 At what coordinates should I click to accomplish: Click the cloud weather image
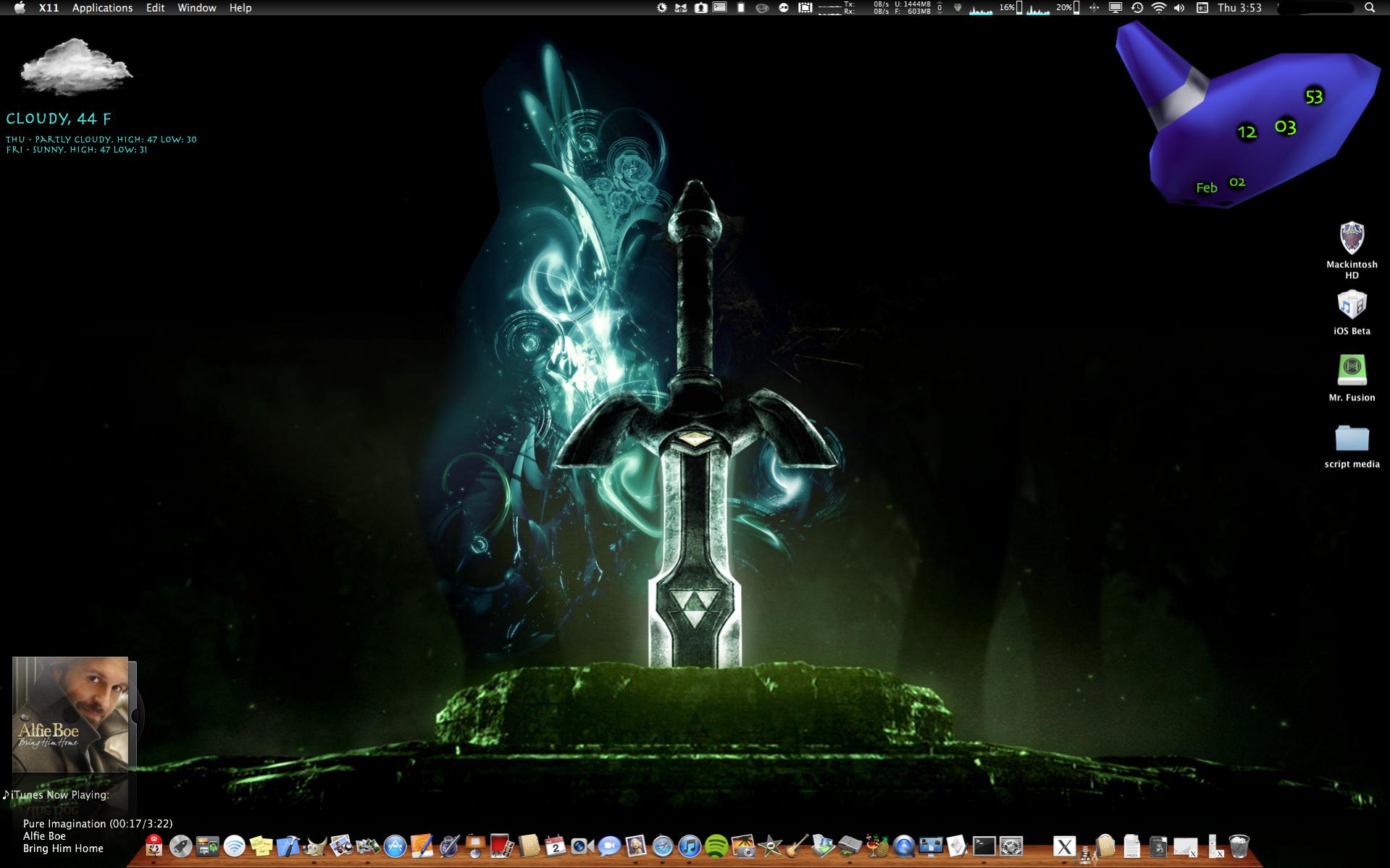tap(76, 67)
